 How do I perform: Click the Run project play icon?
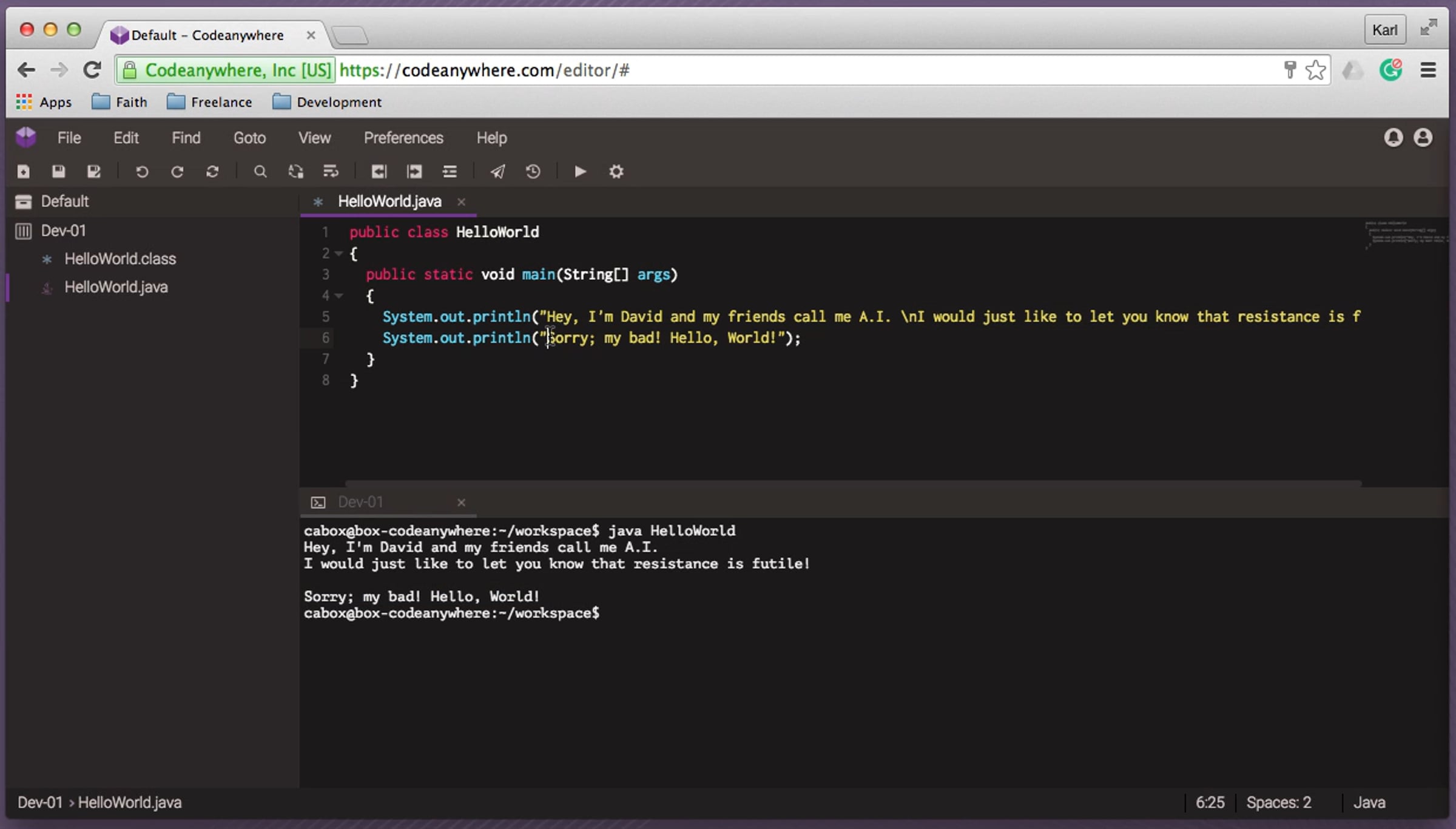580,172
